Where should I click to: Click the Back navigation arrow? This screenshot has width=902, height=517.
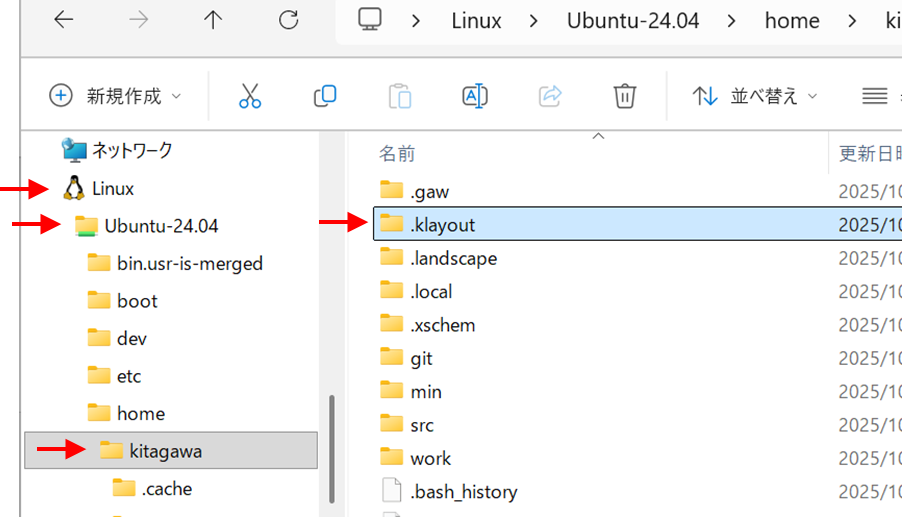pyautogui.click(x=64, y=20)
